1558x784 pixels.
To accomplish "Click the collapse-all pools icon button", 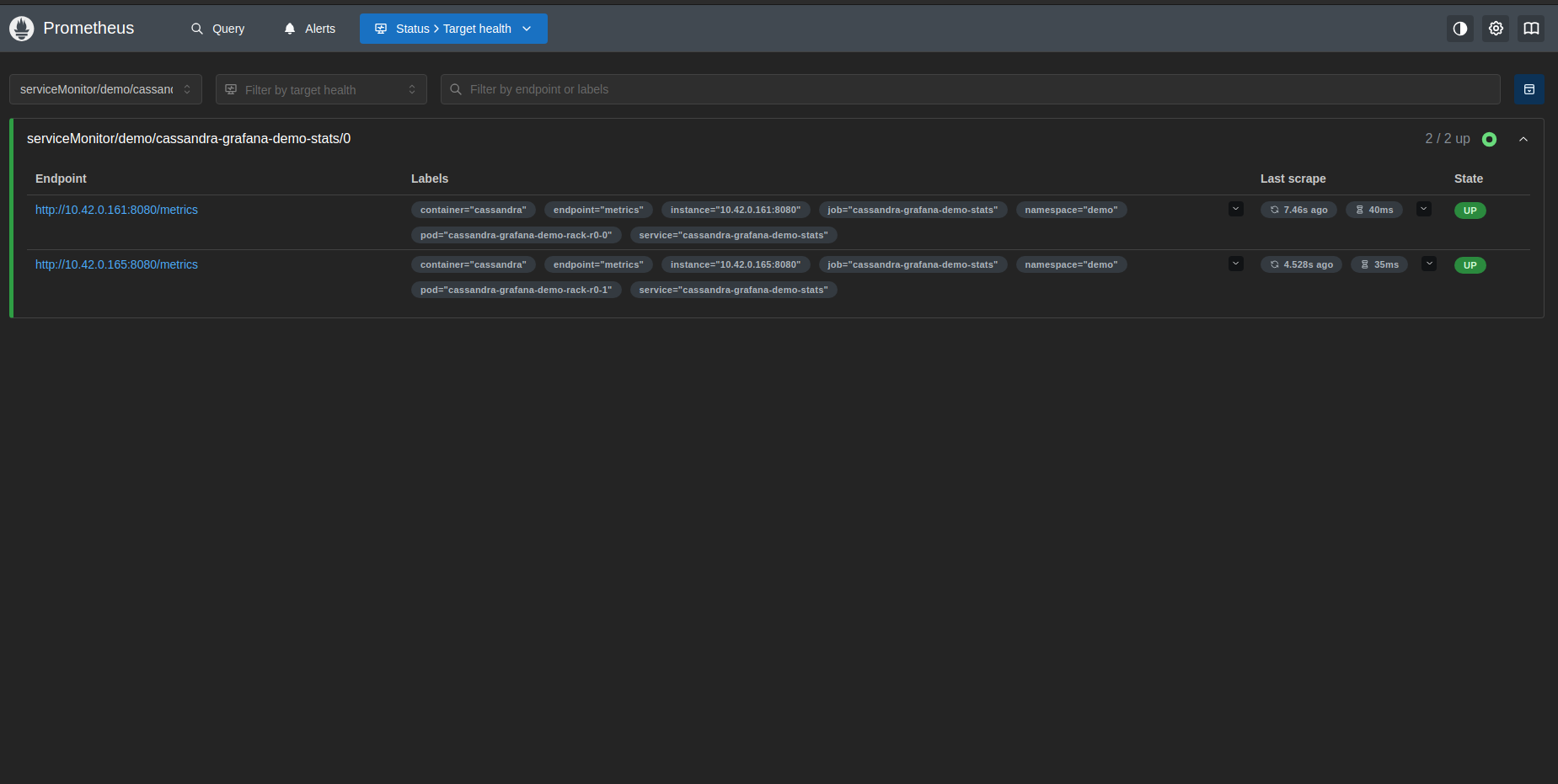I will (x=1529, y=89).
